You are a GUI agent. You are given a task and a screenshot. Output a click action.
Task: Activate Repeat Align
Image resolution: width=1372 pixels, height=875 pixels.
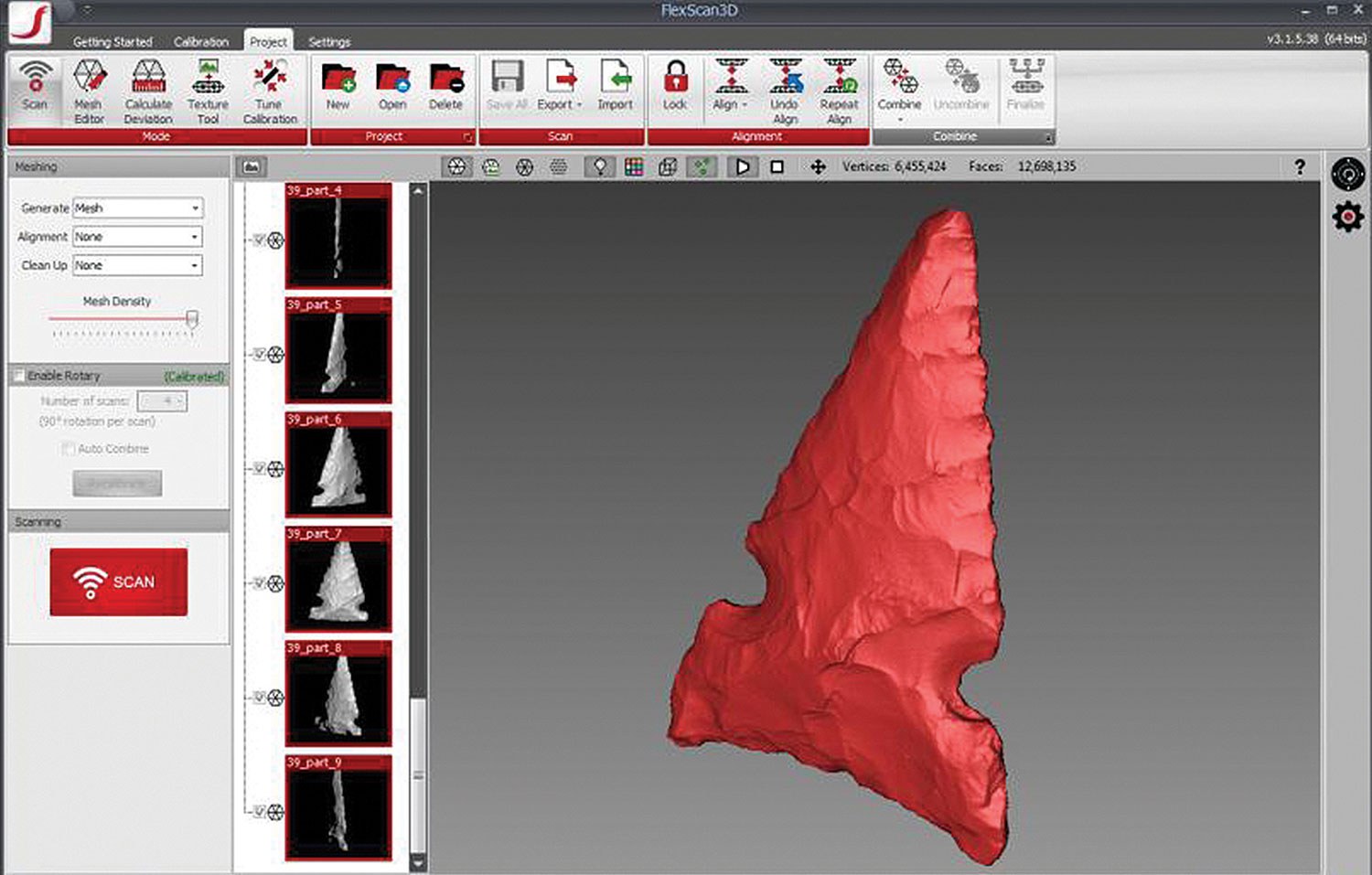(x=839, y=89)
